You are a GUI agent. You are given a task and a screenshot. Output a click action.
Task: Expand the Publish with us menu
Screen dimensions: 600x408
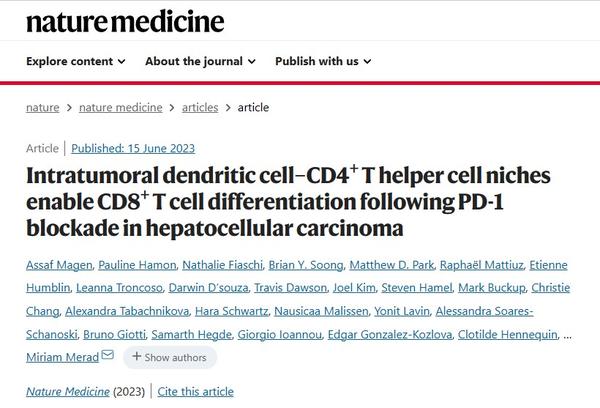[323, 61]
